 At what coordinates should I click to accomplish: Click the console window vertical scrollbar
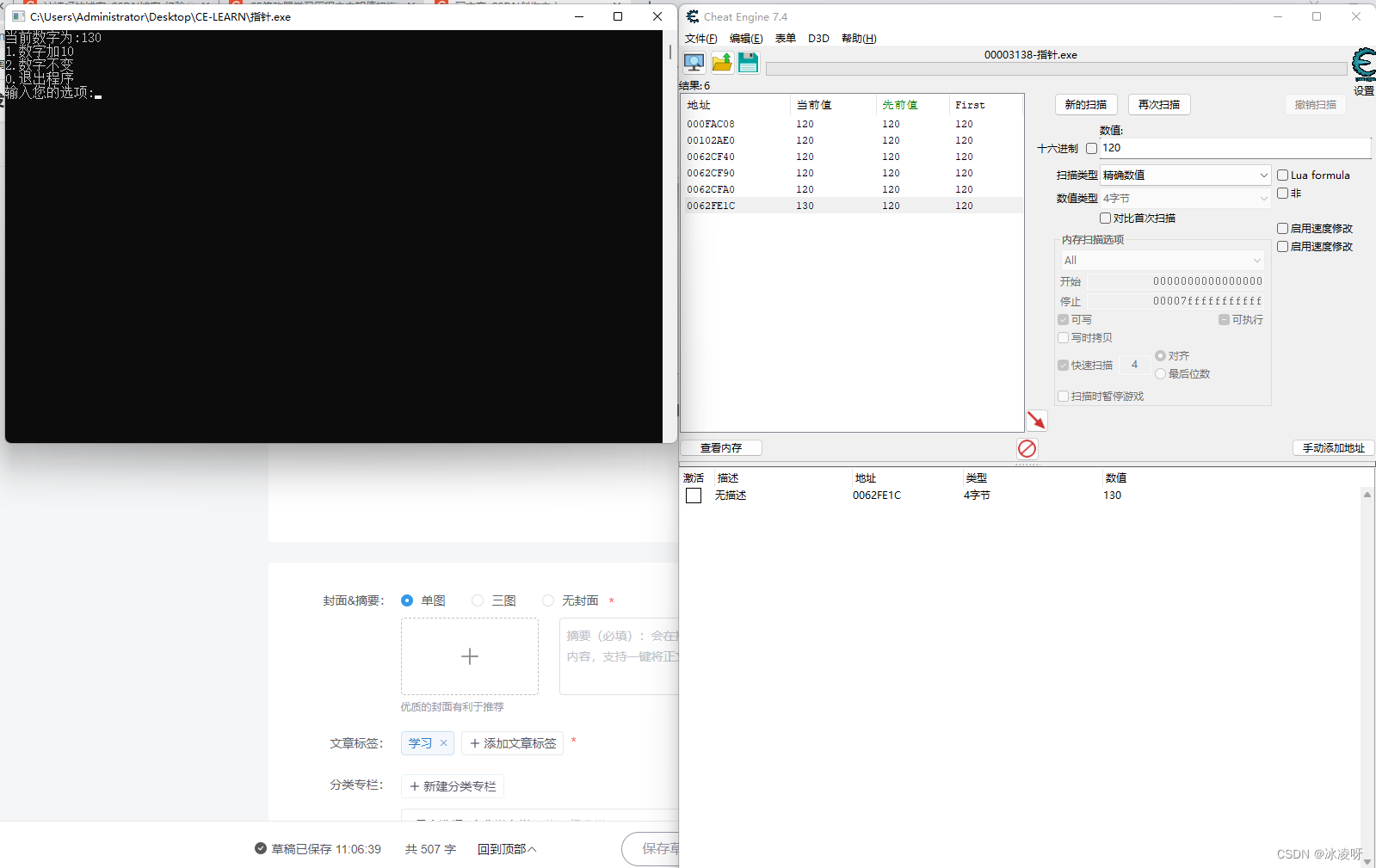click(x=670, y=237)
